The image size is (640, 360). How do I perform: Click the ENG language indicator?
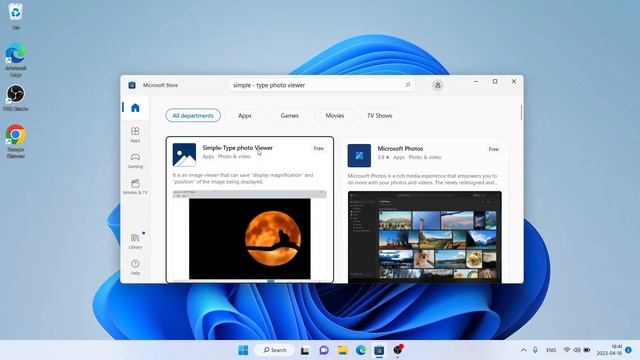(551, 350)
